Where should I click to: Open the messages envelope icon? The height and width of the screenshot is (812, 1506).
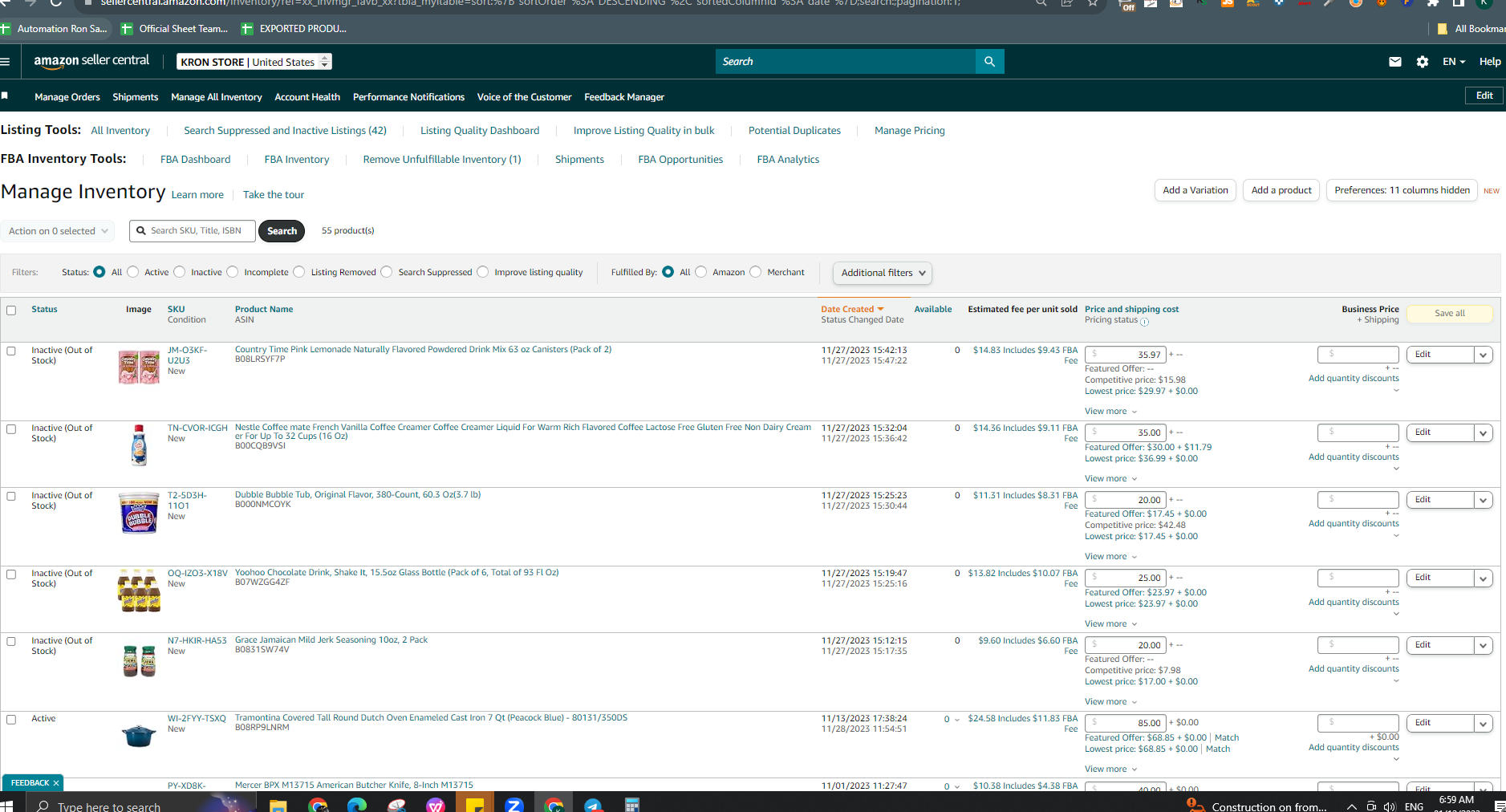pyautogui.click(x=1395, y=62)
